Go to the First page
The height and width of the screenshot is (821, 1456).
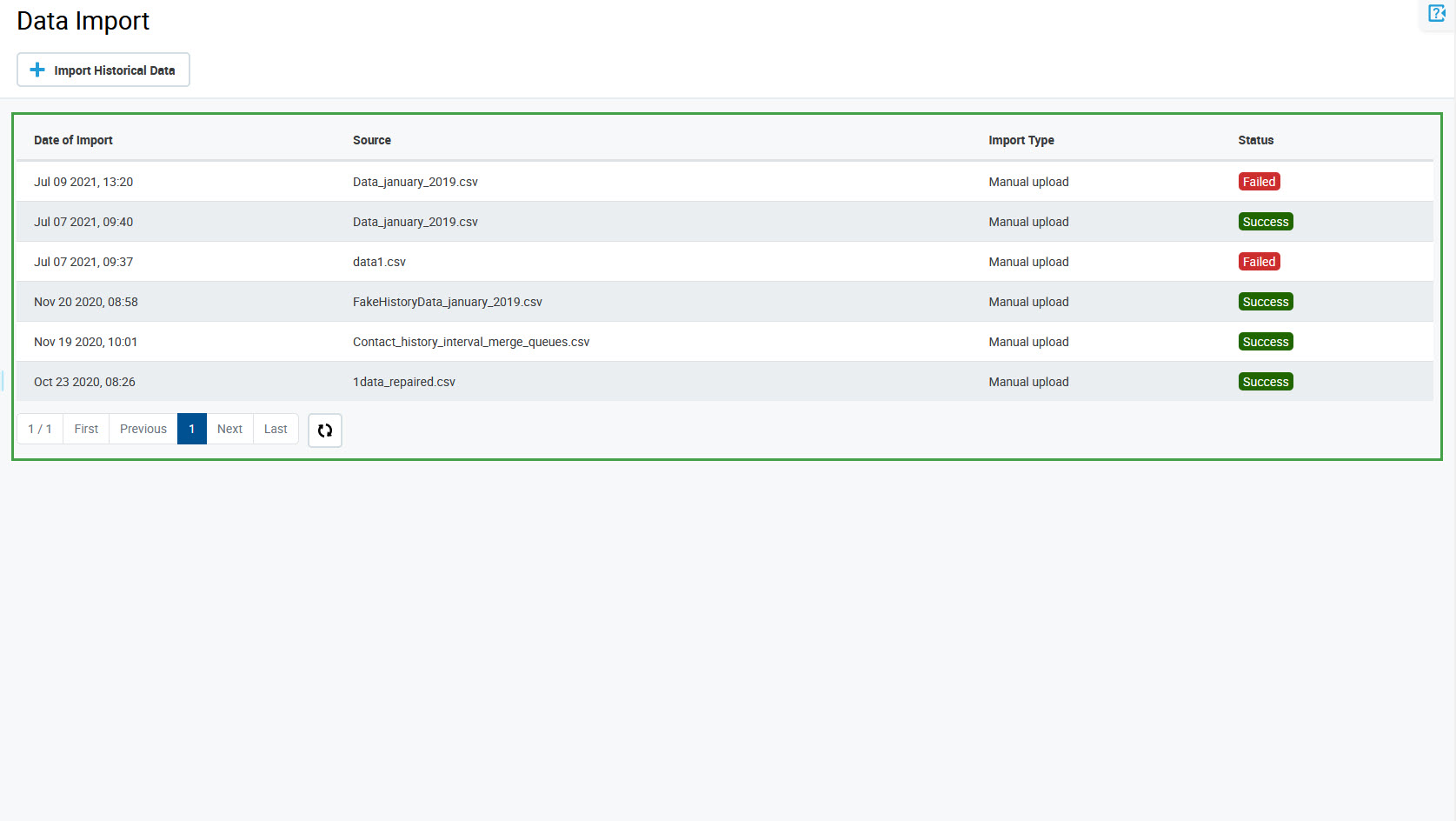click(x=86, y=429)
